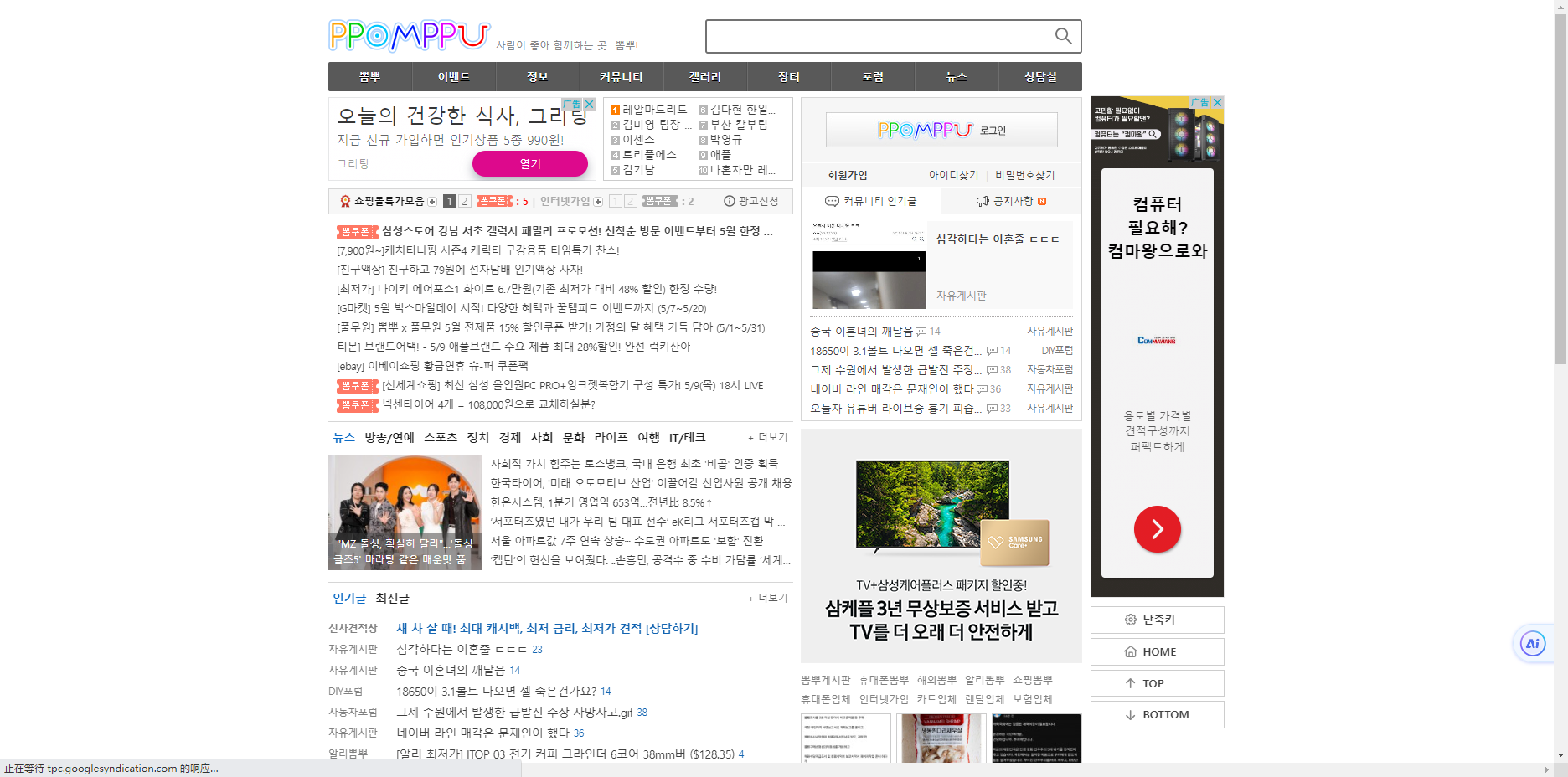Open the 상담실 main menu
Viewport: 1568px width, 777px height.
1040,77
